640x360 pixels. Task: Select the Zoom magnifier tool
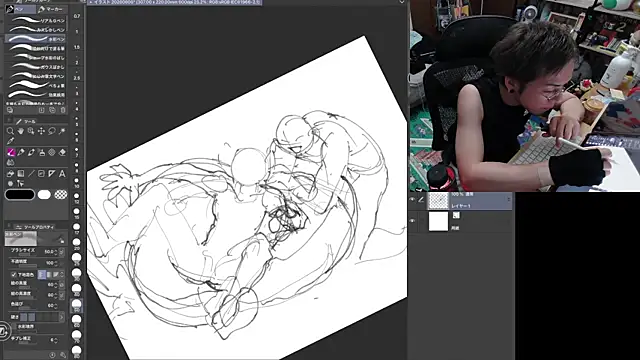pos(10,131)
